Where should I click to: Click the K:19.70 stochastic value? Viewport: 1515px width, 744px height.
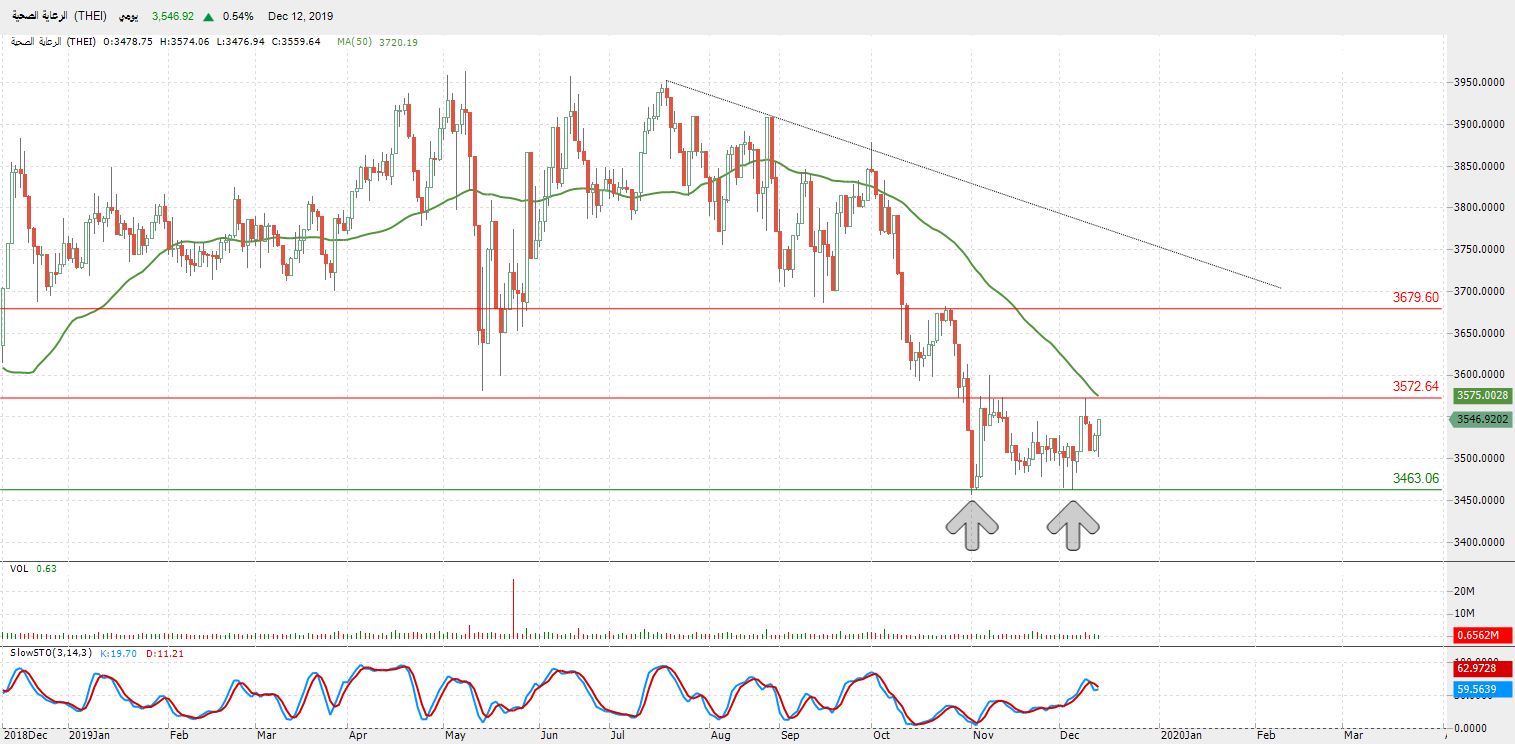118,653
